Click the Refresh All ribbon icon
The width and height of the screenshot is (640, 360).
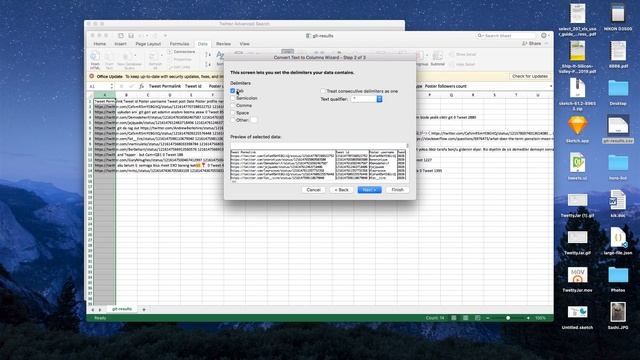point(155,60)
